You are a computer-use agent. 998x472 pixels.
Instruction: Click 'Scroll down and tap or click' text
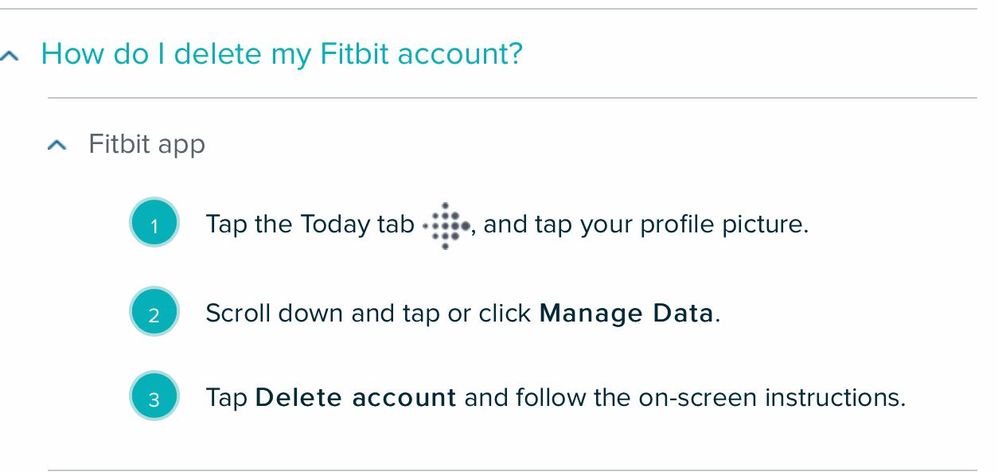[x=368, y=314]
